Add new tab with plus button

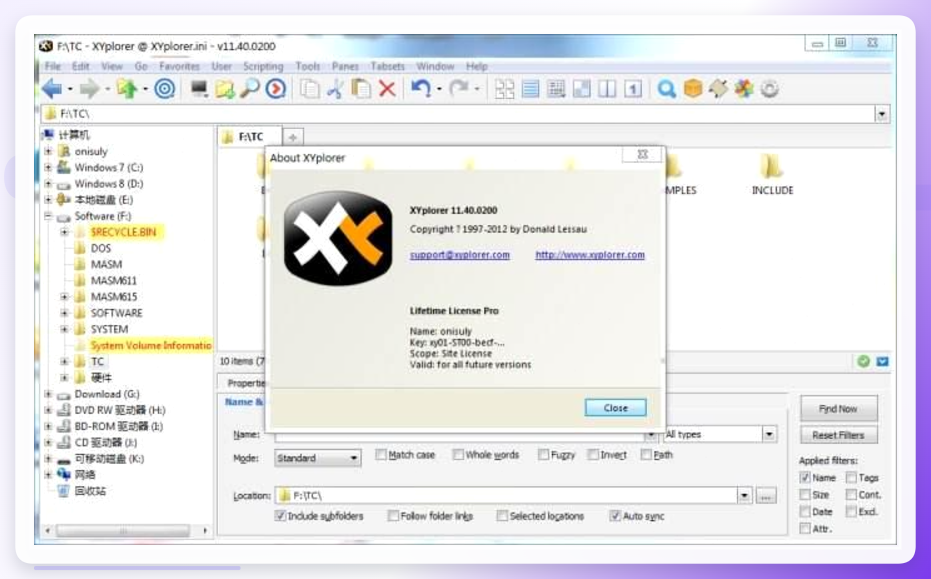[293, 138]
